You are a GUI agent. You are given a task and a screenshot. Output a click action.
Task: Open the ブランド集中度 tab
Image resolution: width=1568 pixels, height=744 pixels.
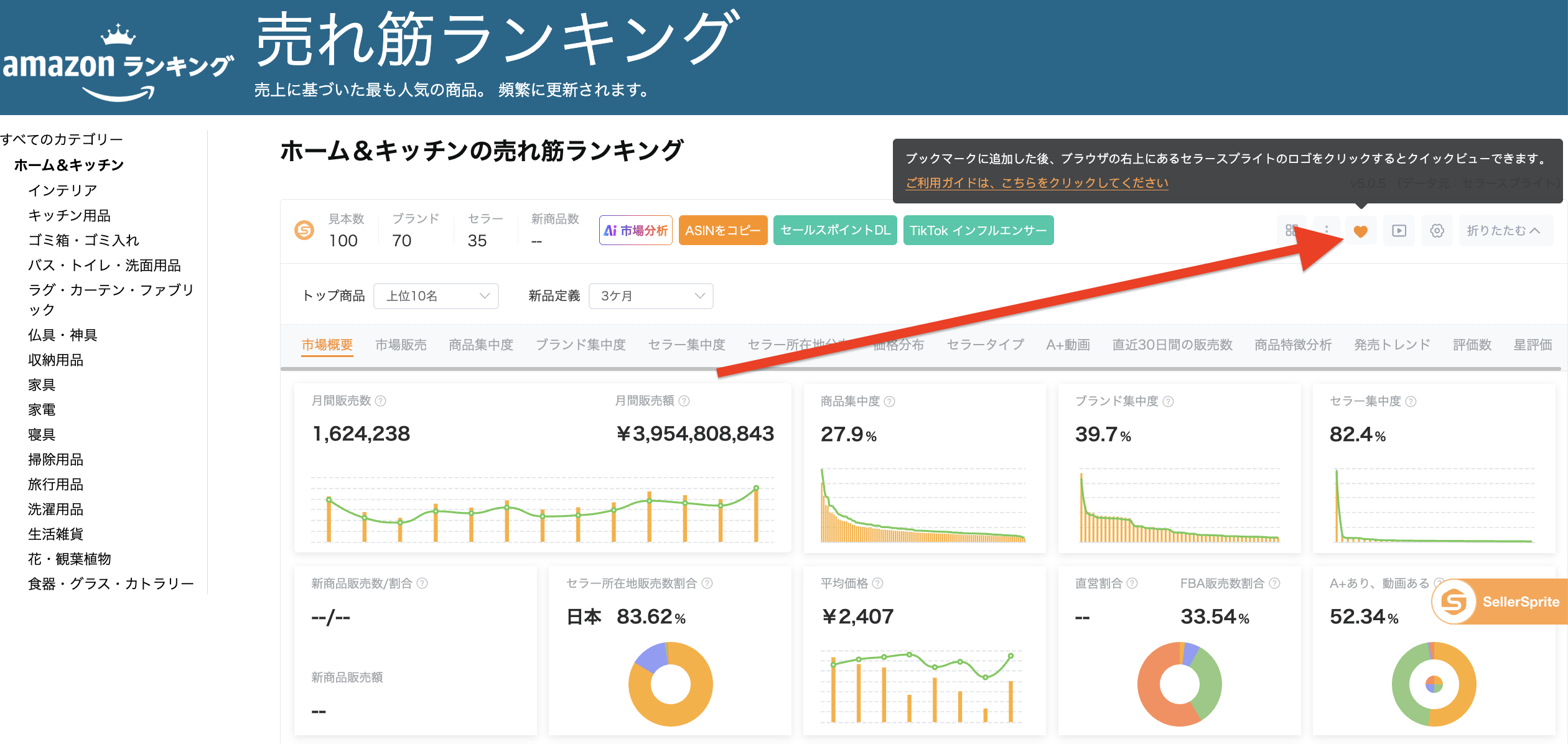click(x=581, y=345)
